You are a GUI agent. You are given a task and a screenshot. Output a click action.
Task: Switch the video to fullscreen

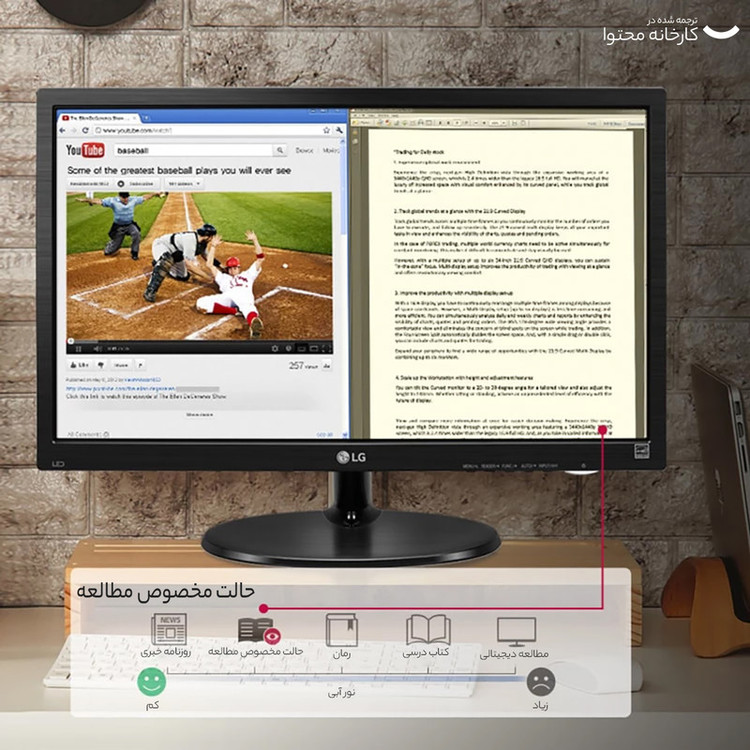[x=324, y=348]
